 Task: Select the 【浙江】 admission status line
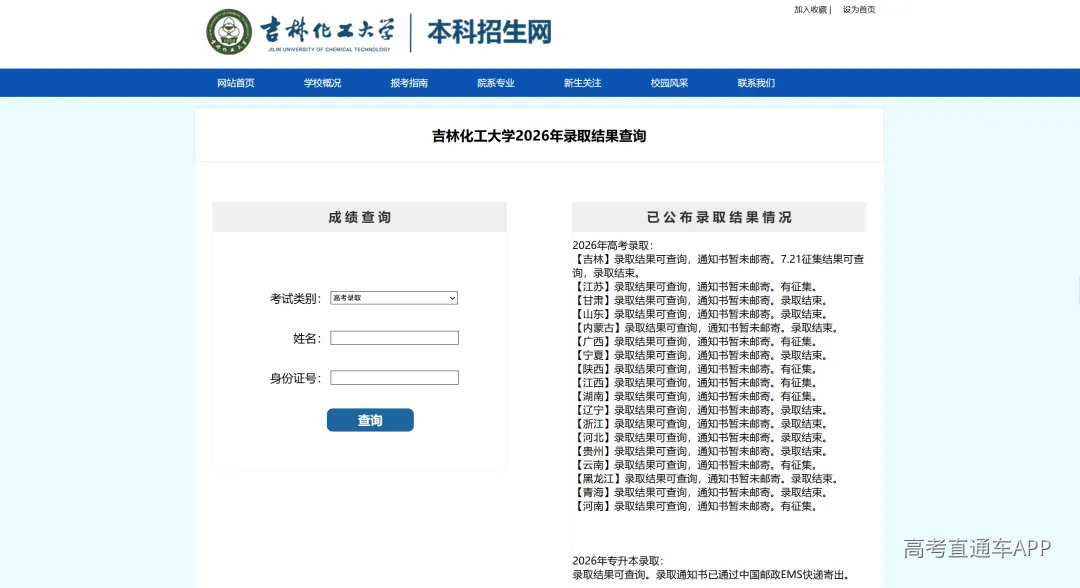(700, 424)
